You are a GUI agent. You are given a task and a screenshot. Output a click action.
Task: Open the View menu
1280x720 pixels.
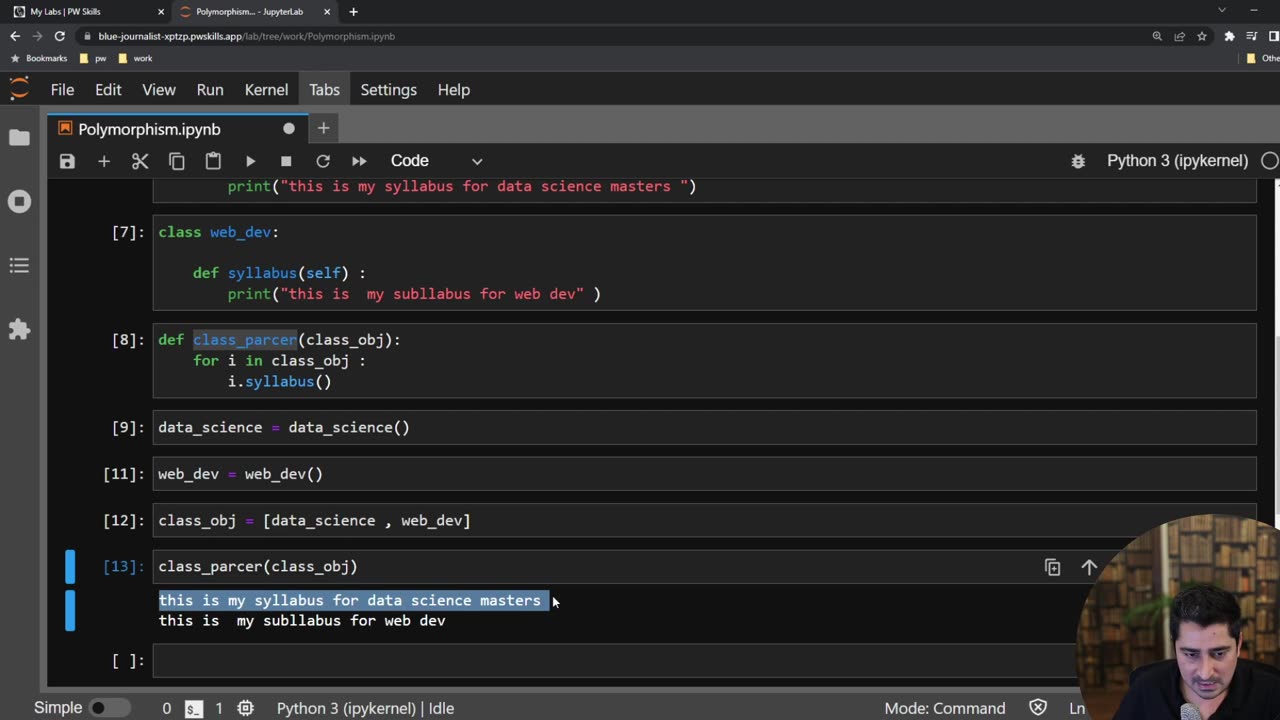pyautogui.click(x=159, y=90)
